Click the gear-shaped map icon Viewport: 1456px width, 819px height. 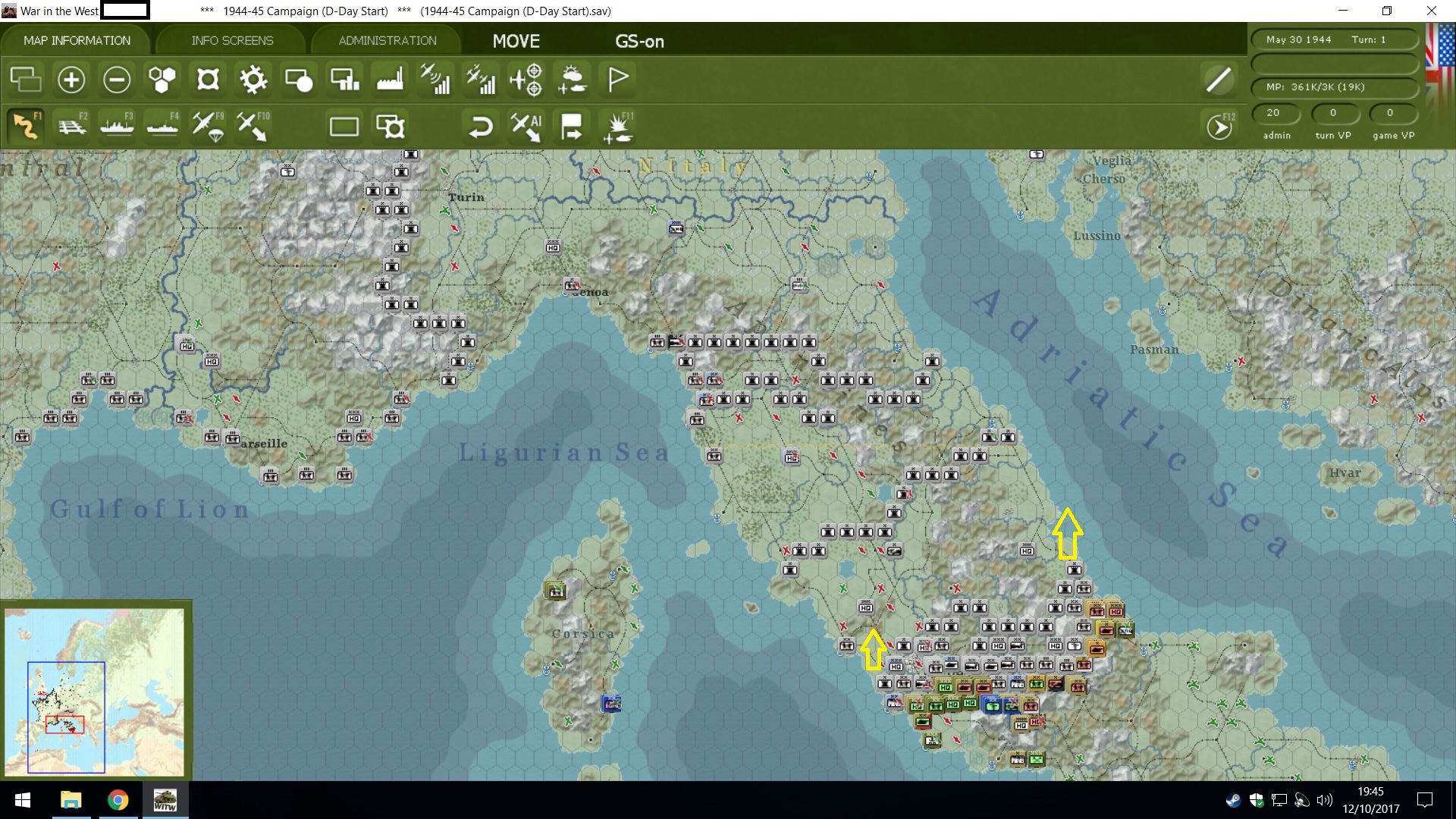[253, 79]
